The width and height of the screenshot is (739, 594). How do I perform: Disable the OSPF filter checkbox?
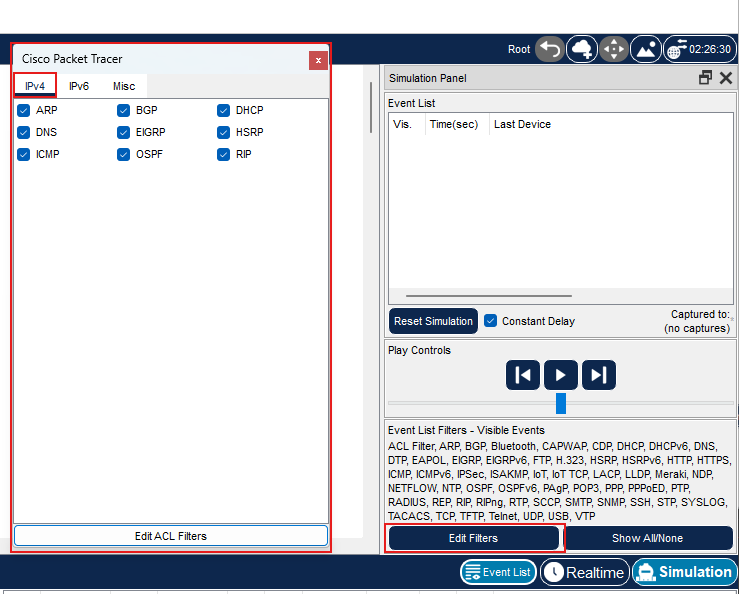pyautogui.click(x=124, y=154)
